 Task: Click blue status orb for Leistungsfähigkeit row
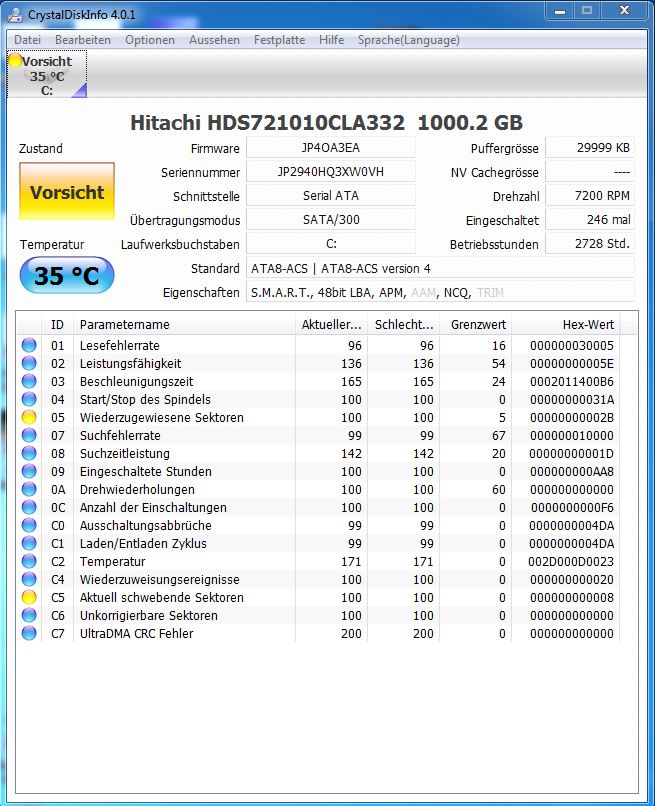point(29,363)
